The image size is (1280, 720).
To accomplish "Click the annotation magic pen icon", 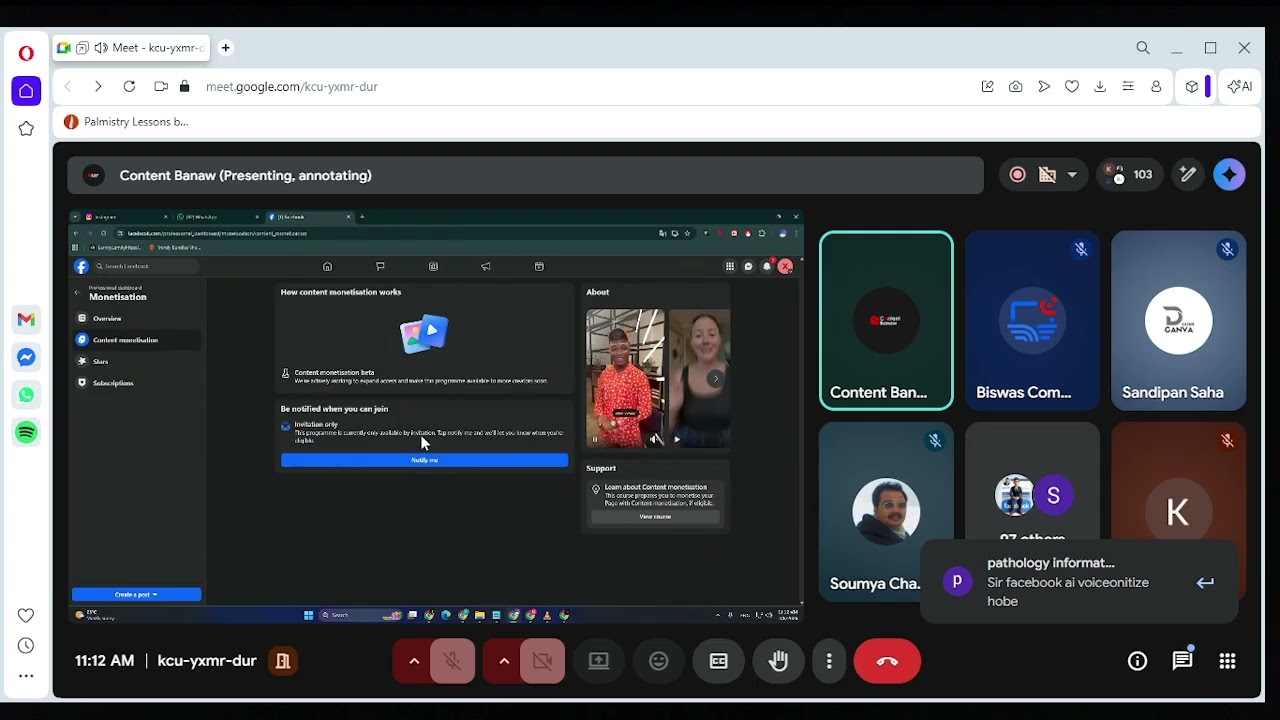I will click(1187, 175).
